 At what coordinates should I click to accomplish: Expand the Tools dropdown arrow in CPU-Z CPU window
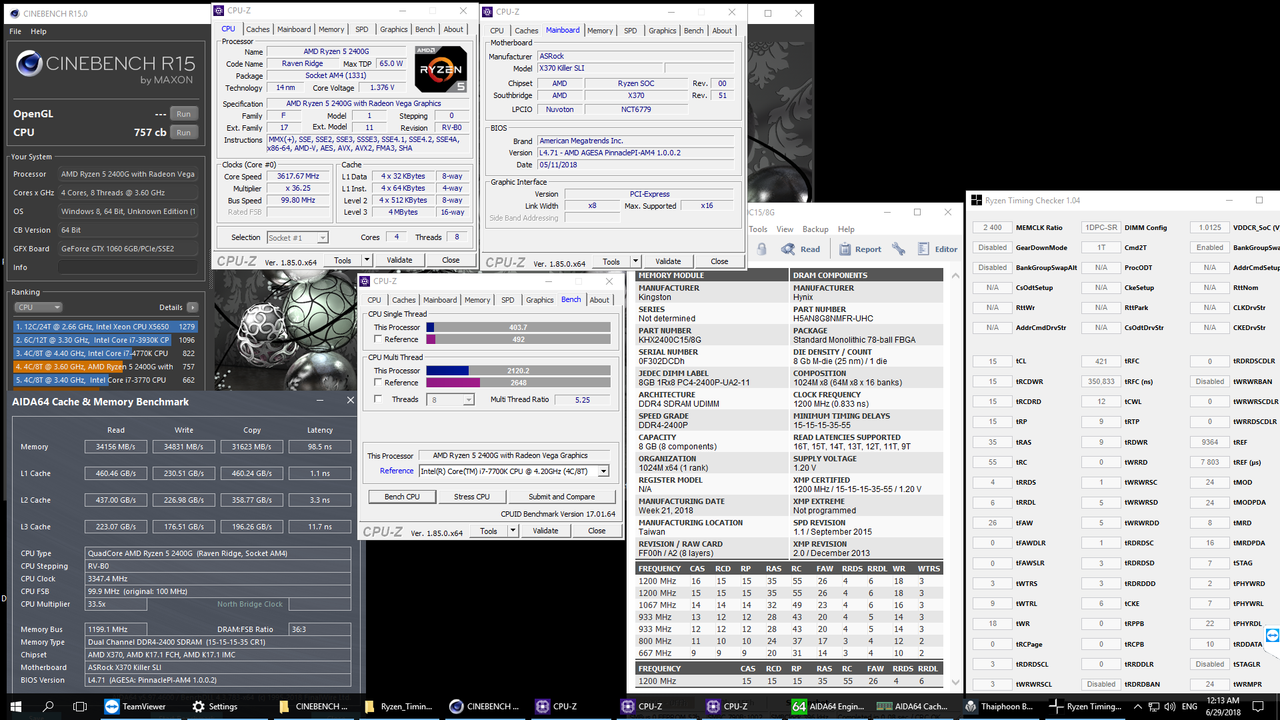[367, 260]
